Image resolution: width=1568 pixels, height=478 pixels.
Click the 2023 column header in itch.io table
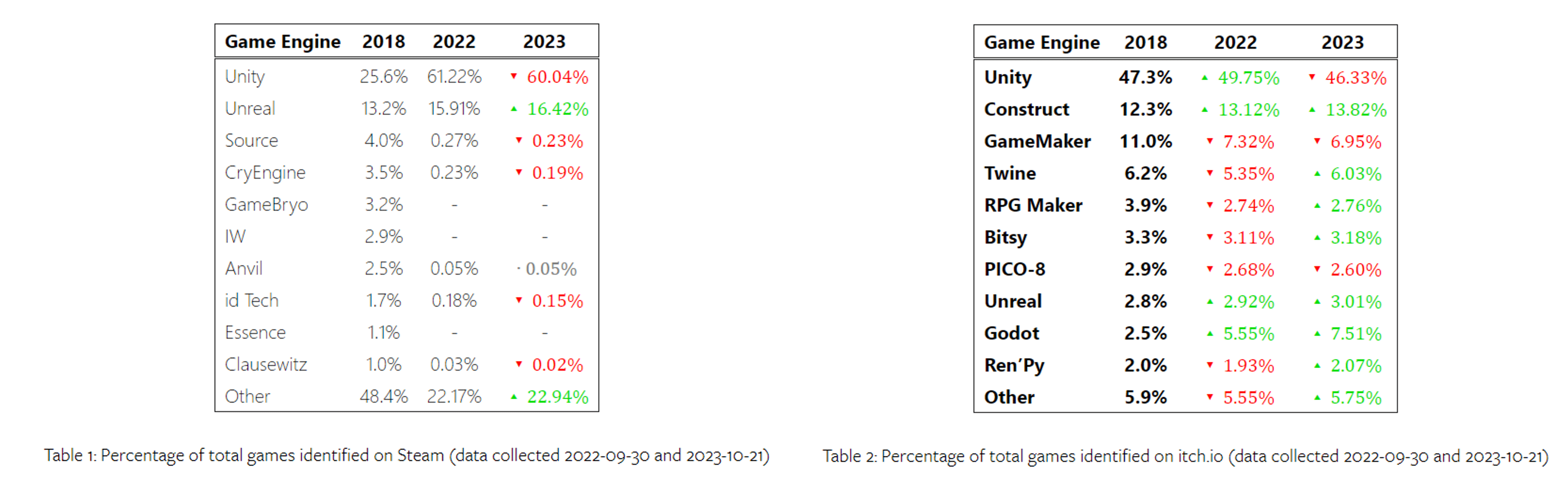pyautogui.click(x=1342, y=42)
